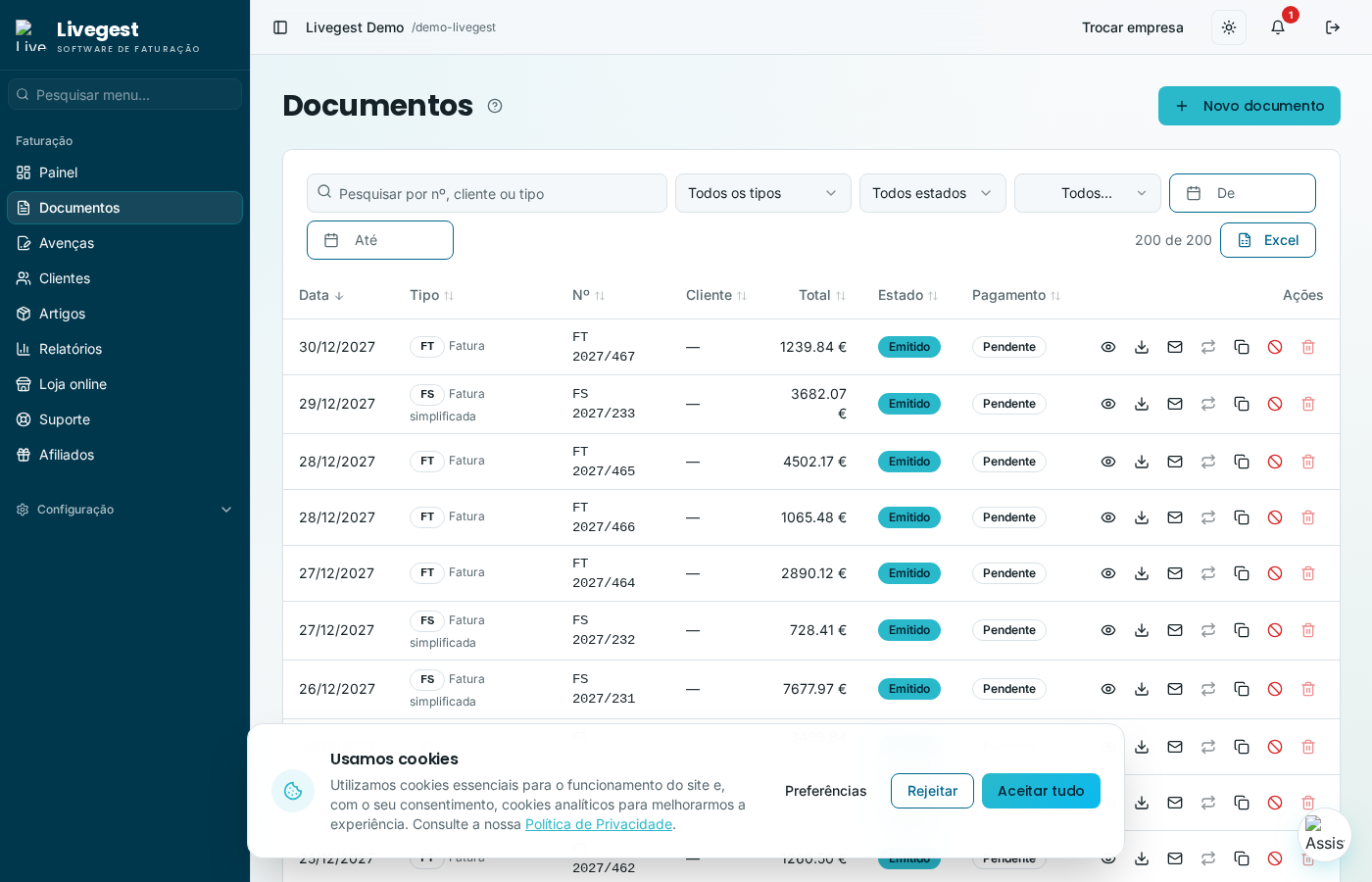
Task: Accept all cookies with Aceitar tudo
Action: tap(1041, 791)
